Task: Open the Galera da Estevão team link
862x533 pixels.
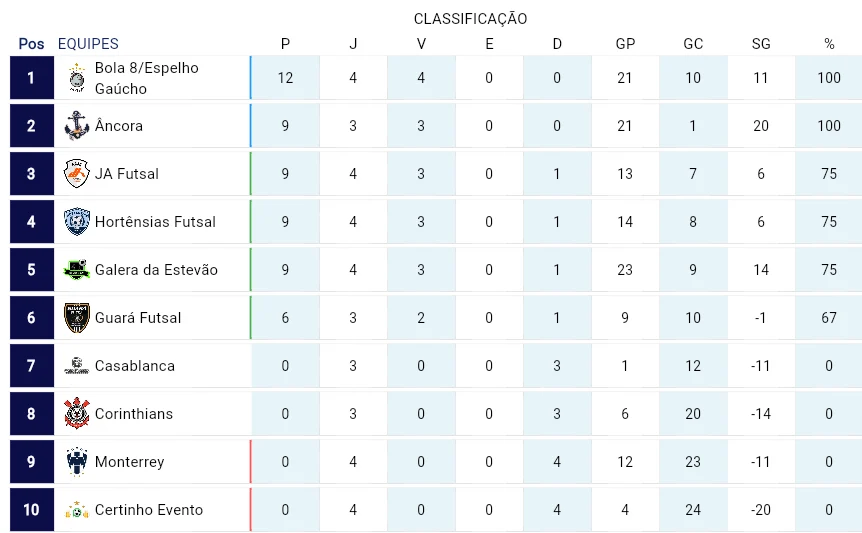Action: [x=156, y=270]
